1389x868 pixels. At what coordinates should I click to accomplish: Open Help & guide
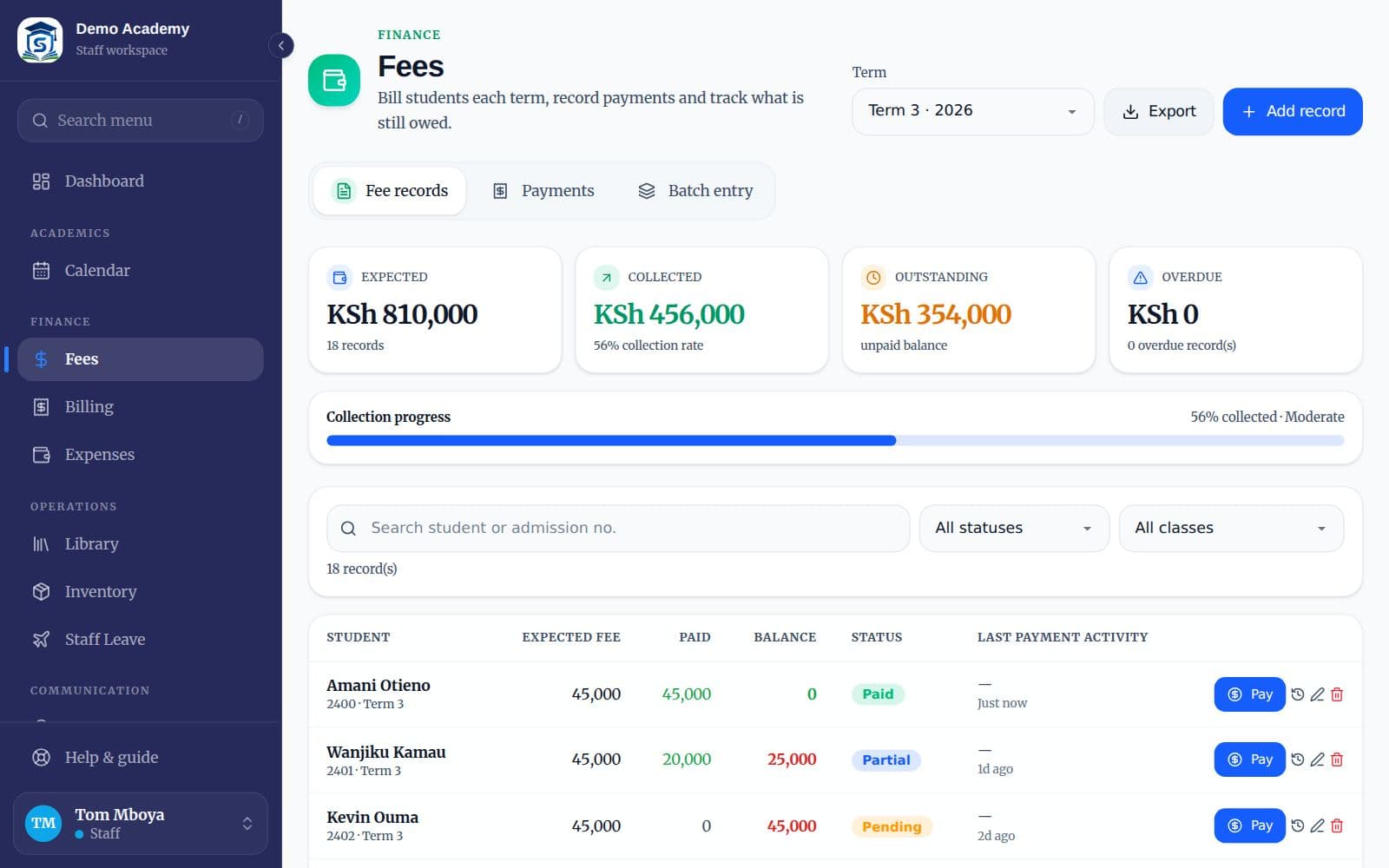coord(141,757)
